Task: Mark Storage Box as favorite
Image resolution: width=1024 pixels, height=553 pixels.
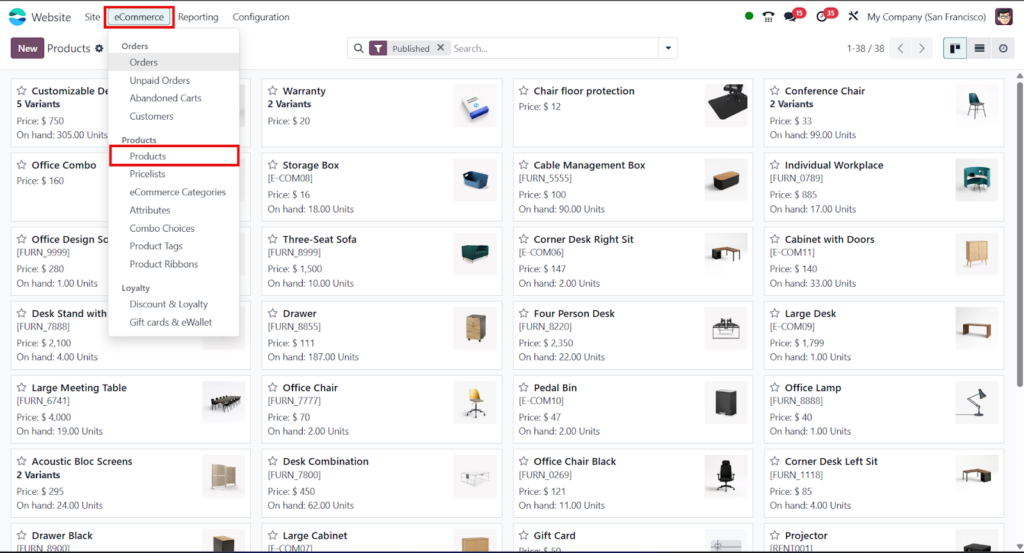Action: click(x=273, y=165)
